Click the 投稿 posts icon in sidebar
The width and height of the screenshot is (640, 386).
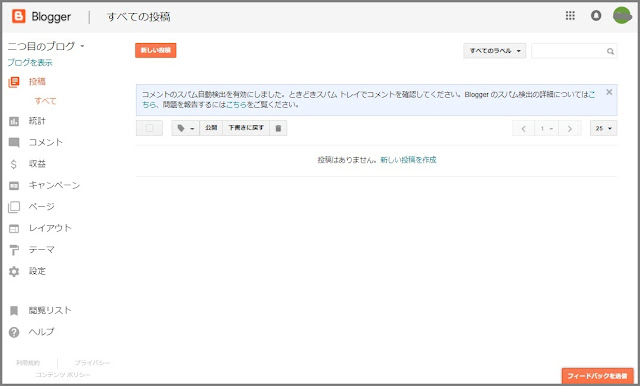click(x=14, y=82)
